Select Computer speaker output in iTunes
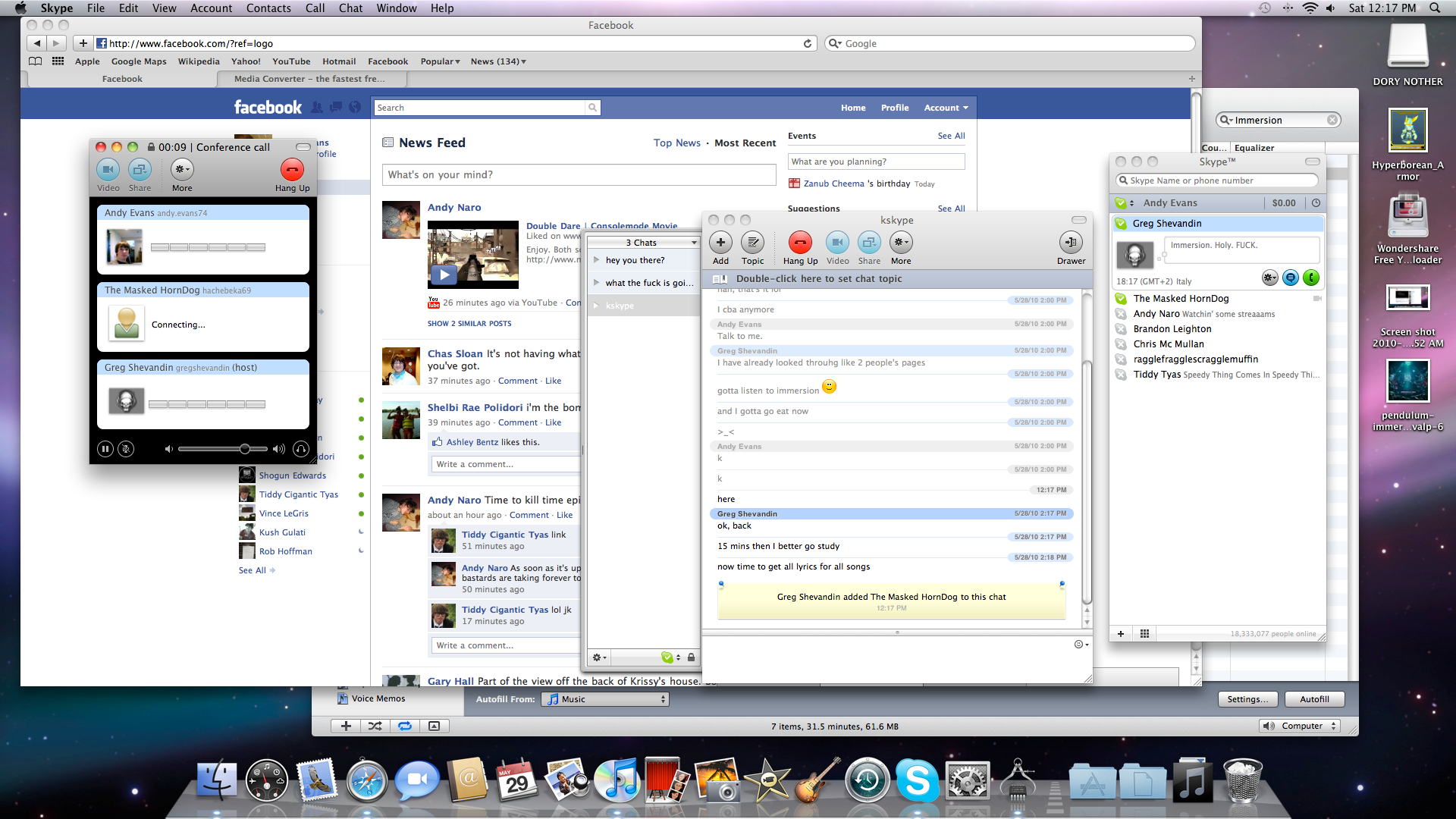1456x819 pixels. click(1300, 726)
